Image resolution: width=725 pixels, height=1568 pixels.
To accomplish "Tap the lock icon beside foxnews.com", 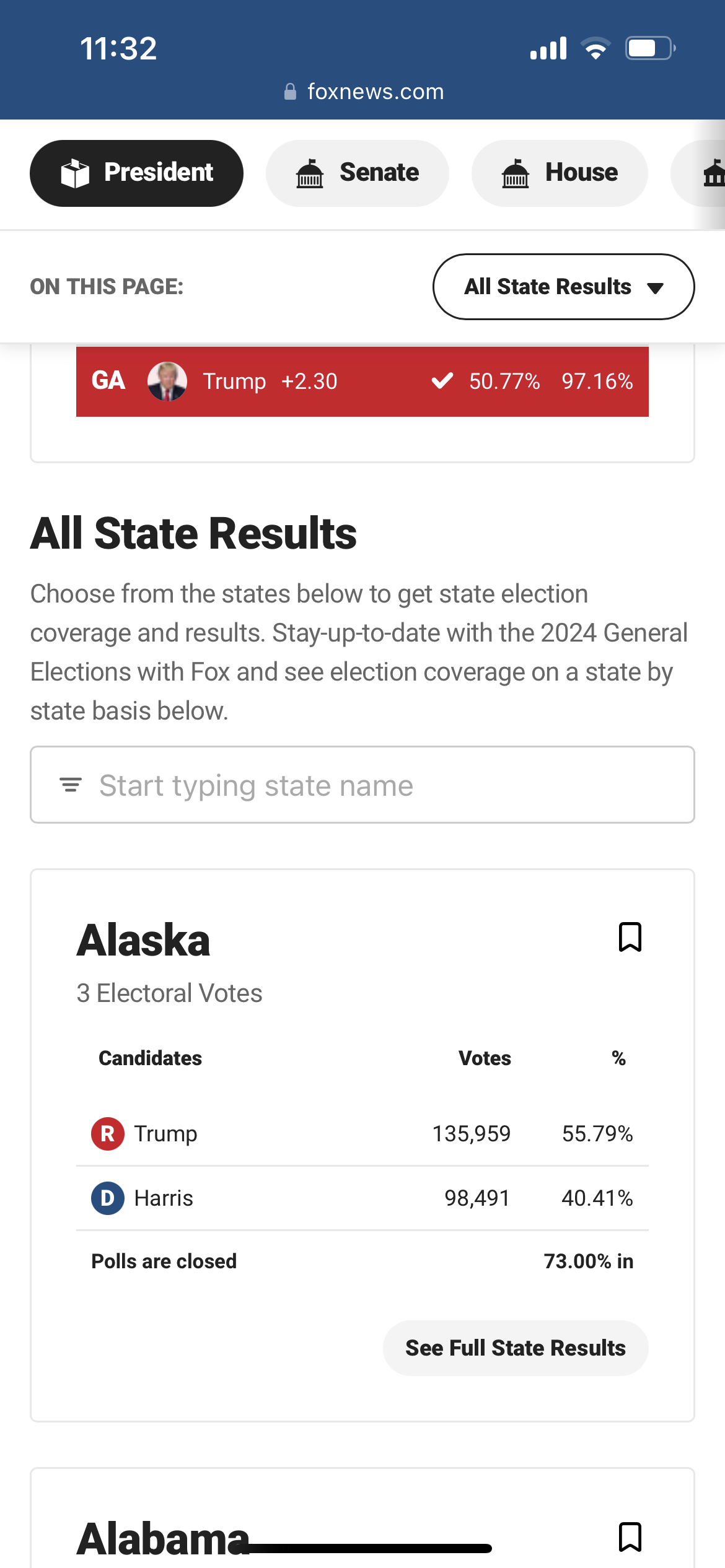I will tap(290, 92).
